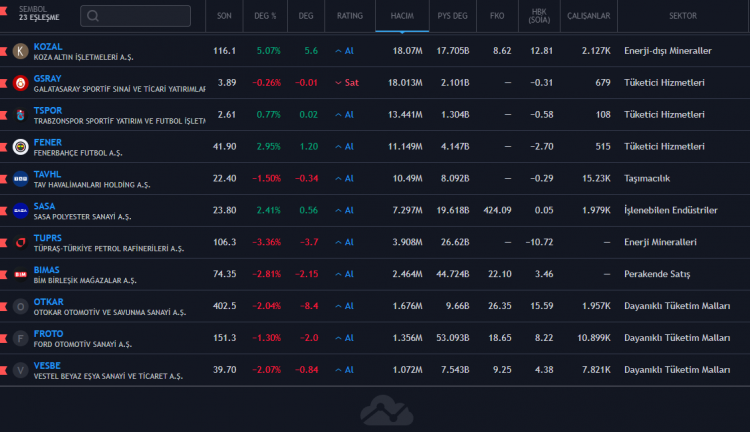The width and height of the screenshot is (750, 432).
Task: Open the FROTO ticker link
Action: (48, 333)
